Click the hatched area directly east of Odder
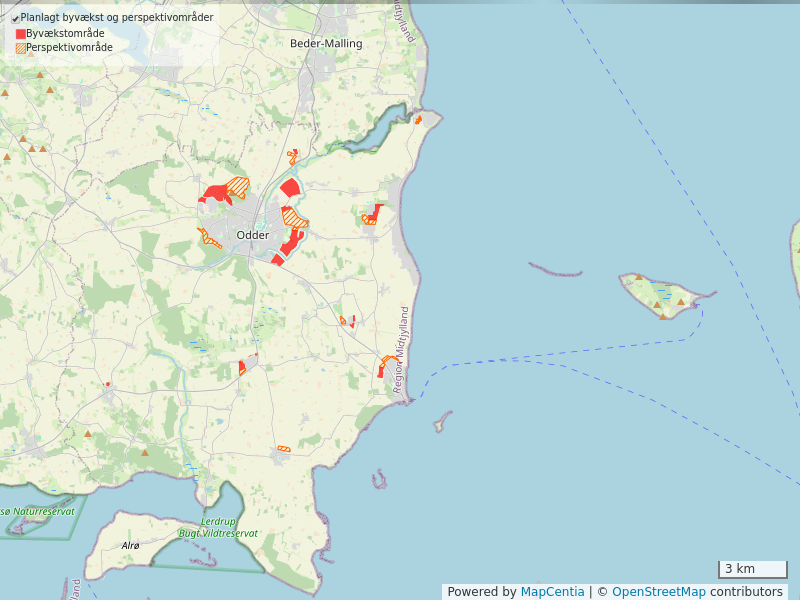The width and height of the screenshot is (800, 600). 293,217
